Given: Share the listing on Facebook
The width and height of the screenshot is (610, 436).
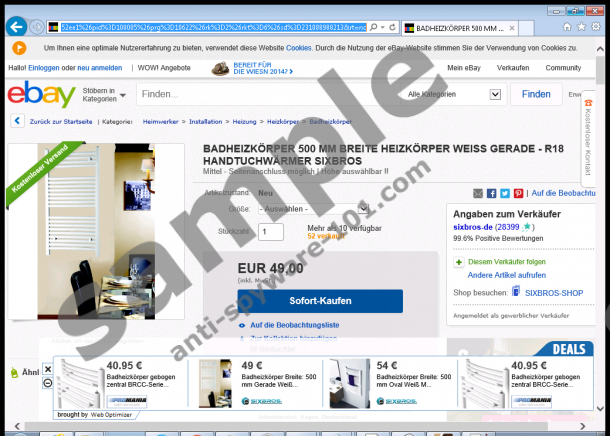Looking at the screenshot, I should click(491, 193).
